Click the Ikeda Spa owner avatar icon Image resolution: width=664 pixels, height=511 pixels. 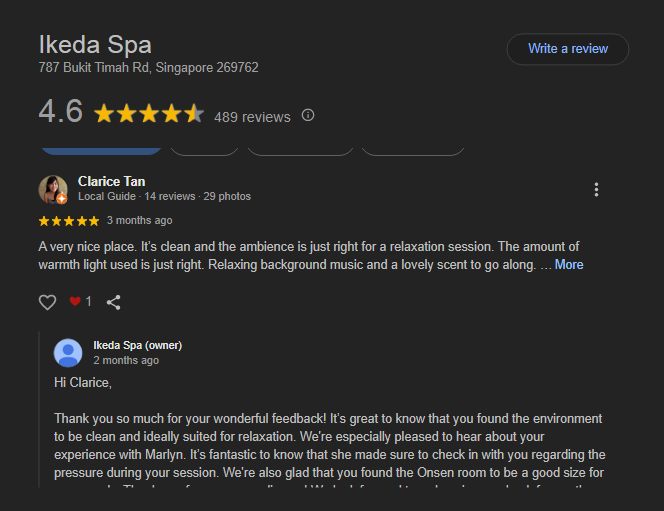pos(68,353)
